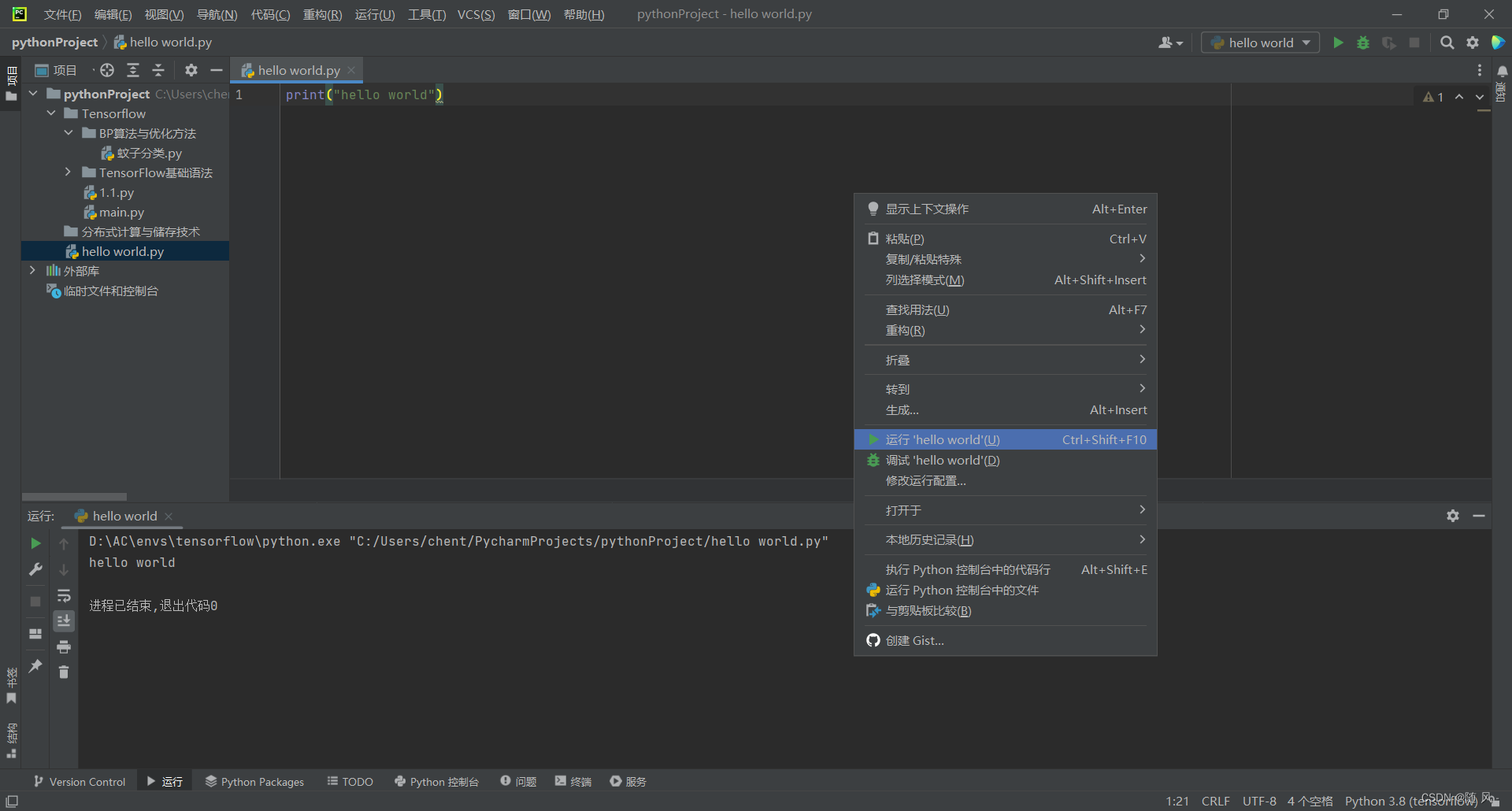1512x811 pixels.
Task: Open the 重构 submenu in the context menu
Action: [x=1006, y=330]
